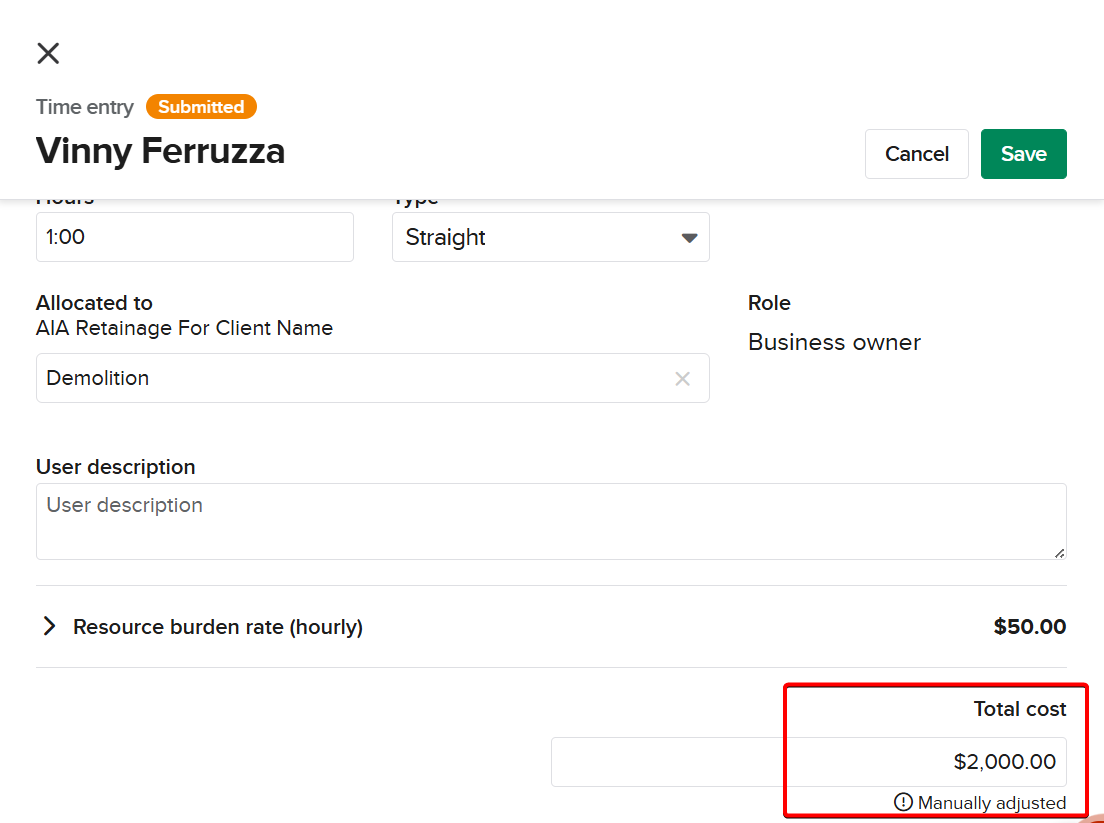Screen dimensions: 1104x823
Task: Click the Manually adjusted warning icon
Action: [903, 802]
